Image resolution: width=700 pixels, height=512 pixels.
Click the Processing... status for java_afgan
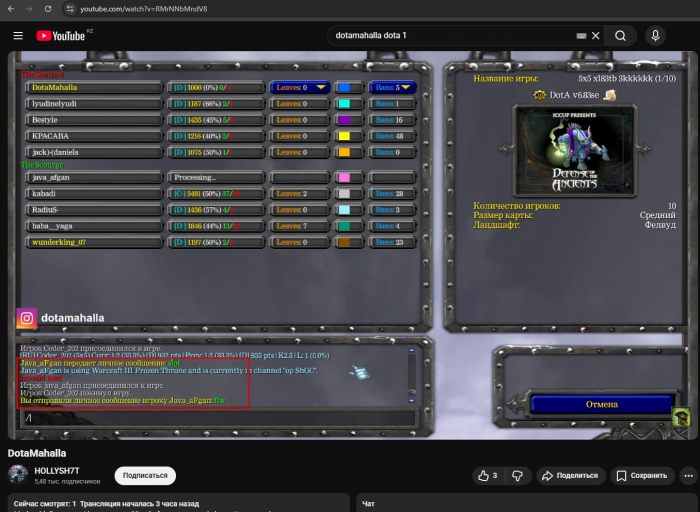point(216,178)
